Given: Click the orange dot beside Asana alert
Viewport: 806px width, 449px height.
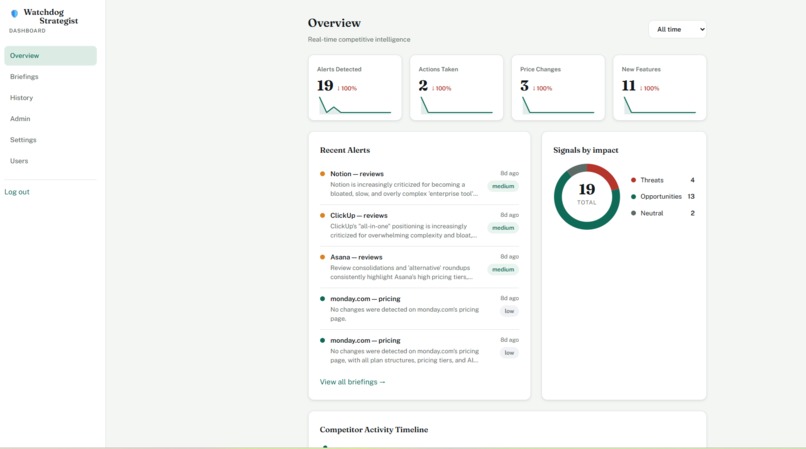Looking at the screenshot, I should coord(322,257).
